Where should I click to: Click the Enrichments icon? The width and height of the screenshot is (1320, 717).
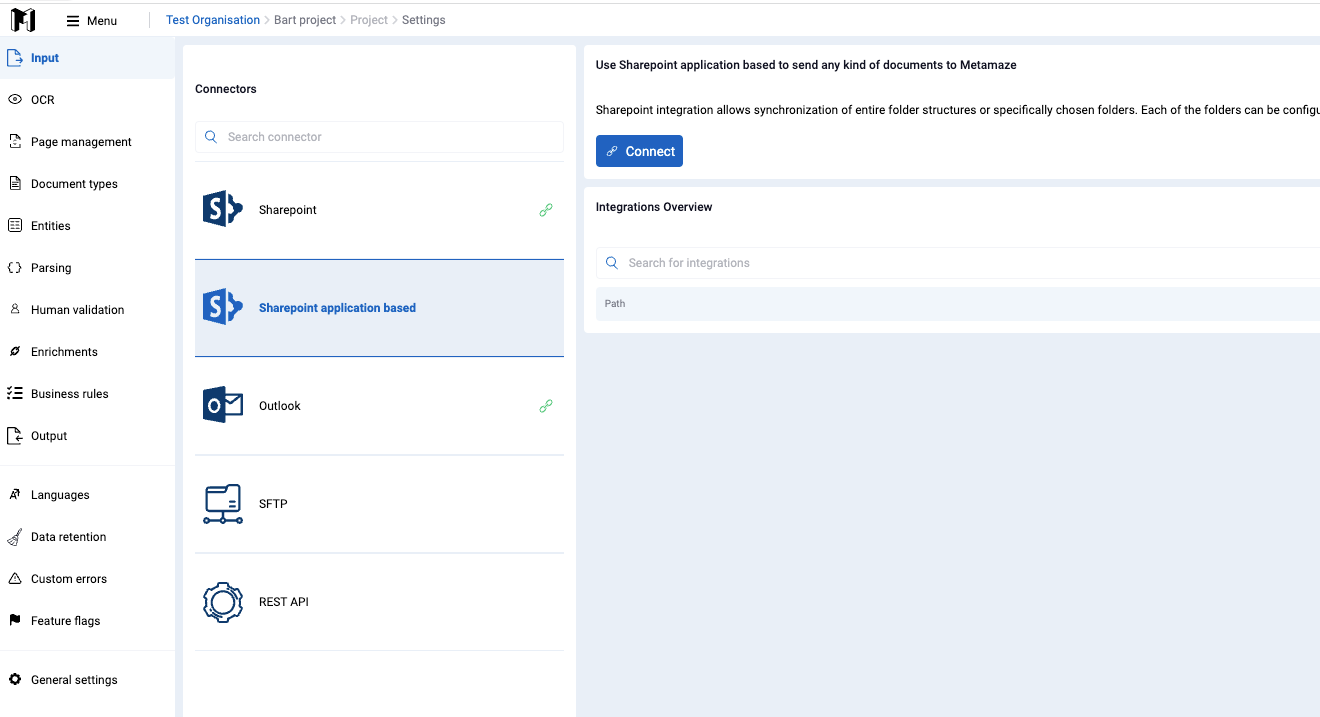coord(15,352)
